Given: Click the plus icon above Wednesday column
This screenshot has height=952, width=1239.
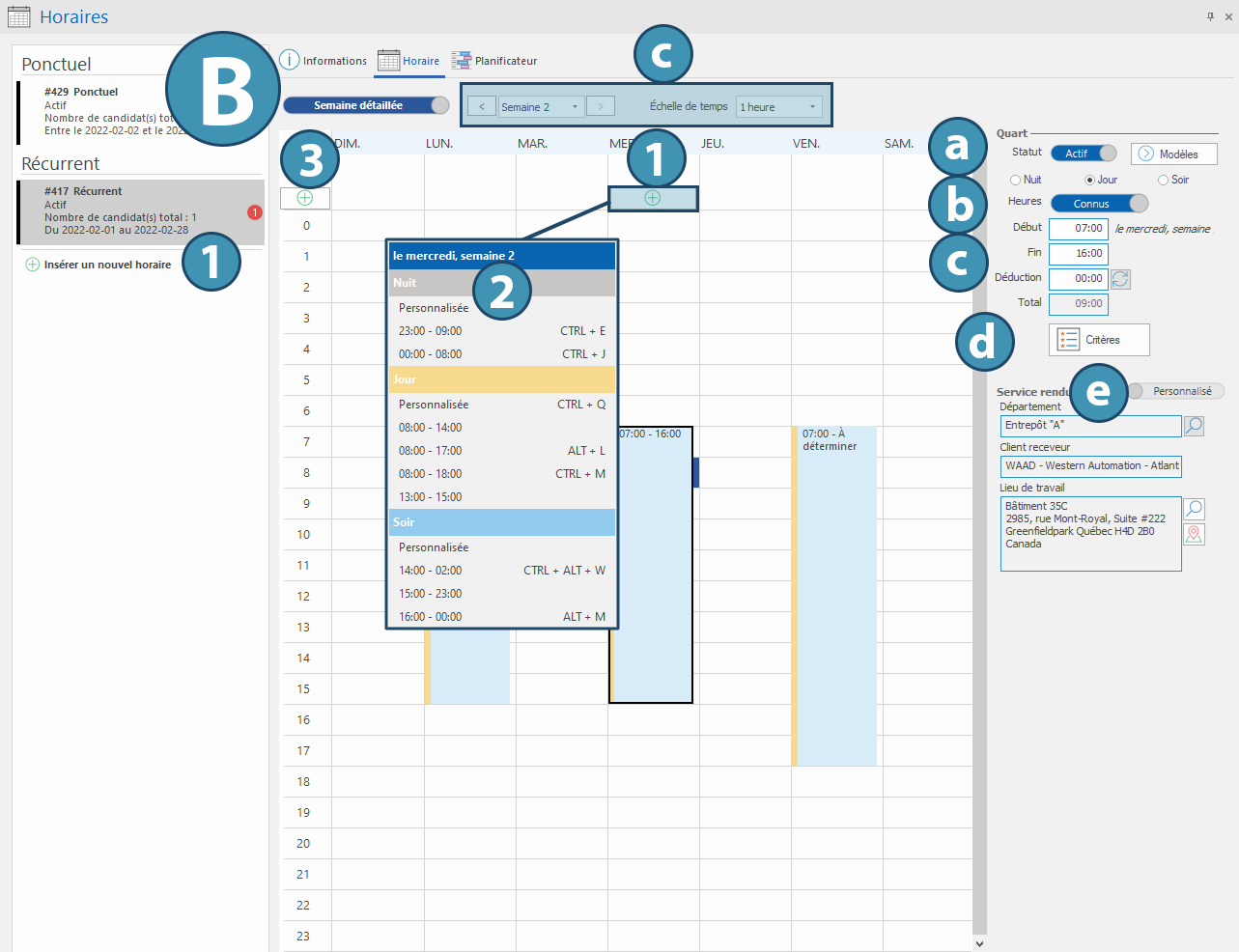Looking at the screenshot, I should point(653,198).
